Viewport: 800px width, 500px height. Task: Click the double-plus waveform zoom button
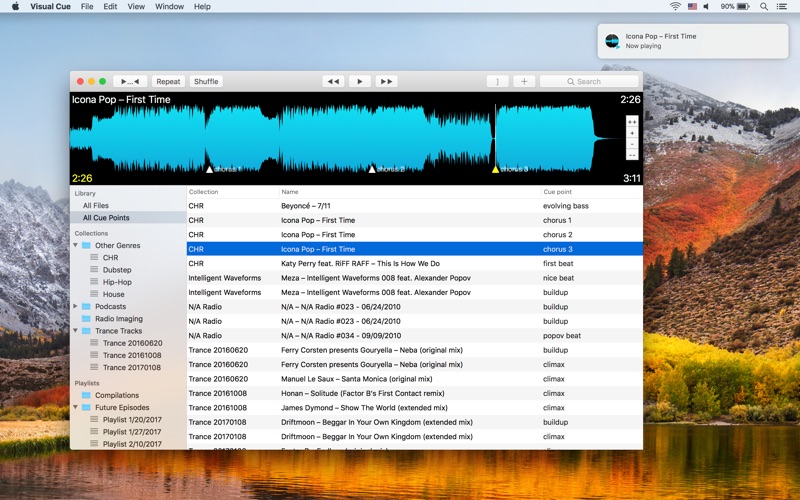632,121
